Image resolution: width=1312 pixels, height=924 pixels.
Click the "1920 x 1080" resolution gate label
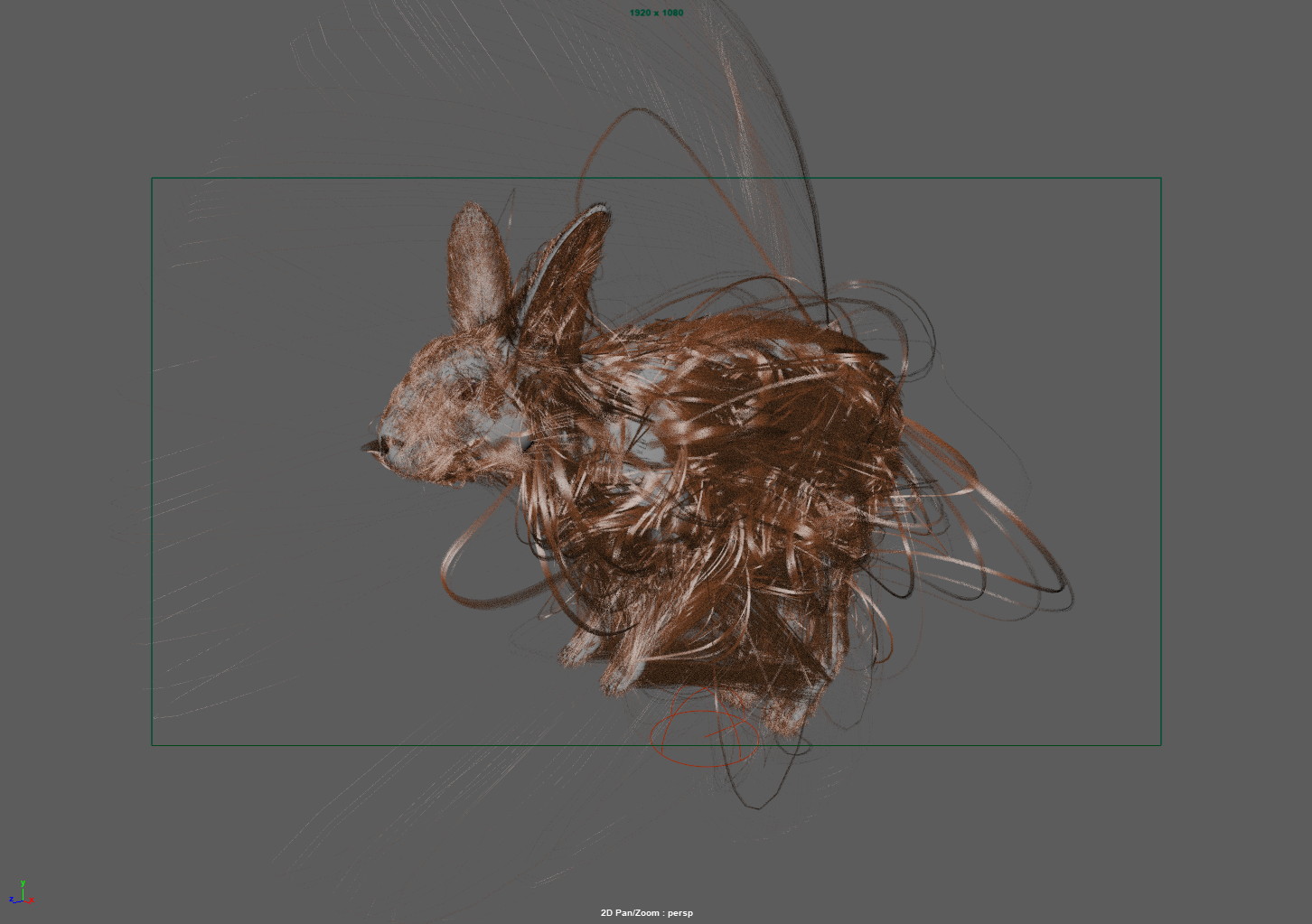coord(656,13)
